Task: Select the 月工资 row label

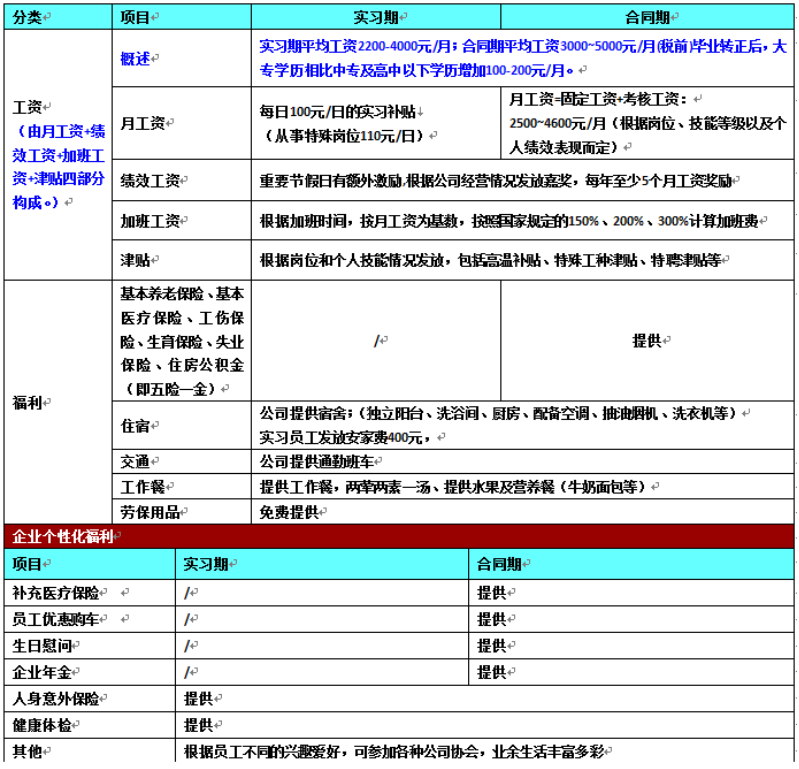Action: click(142, 123)
